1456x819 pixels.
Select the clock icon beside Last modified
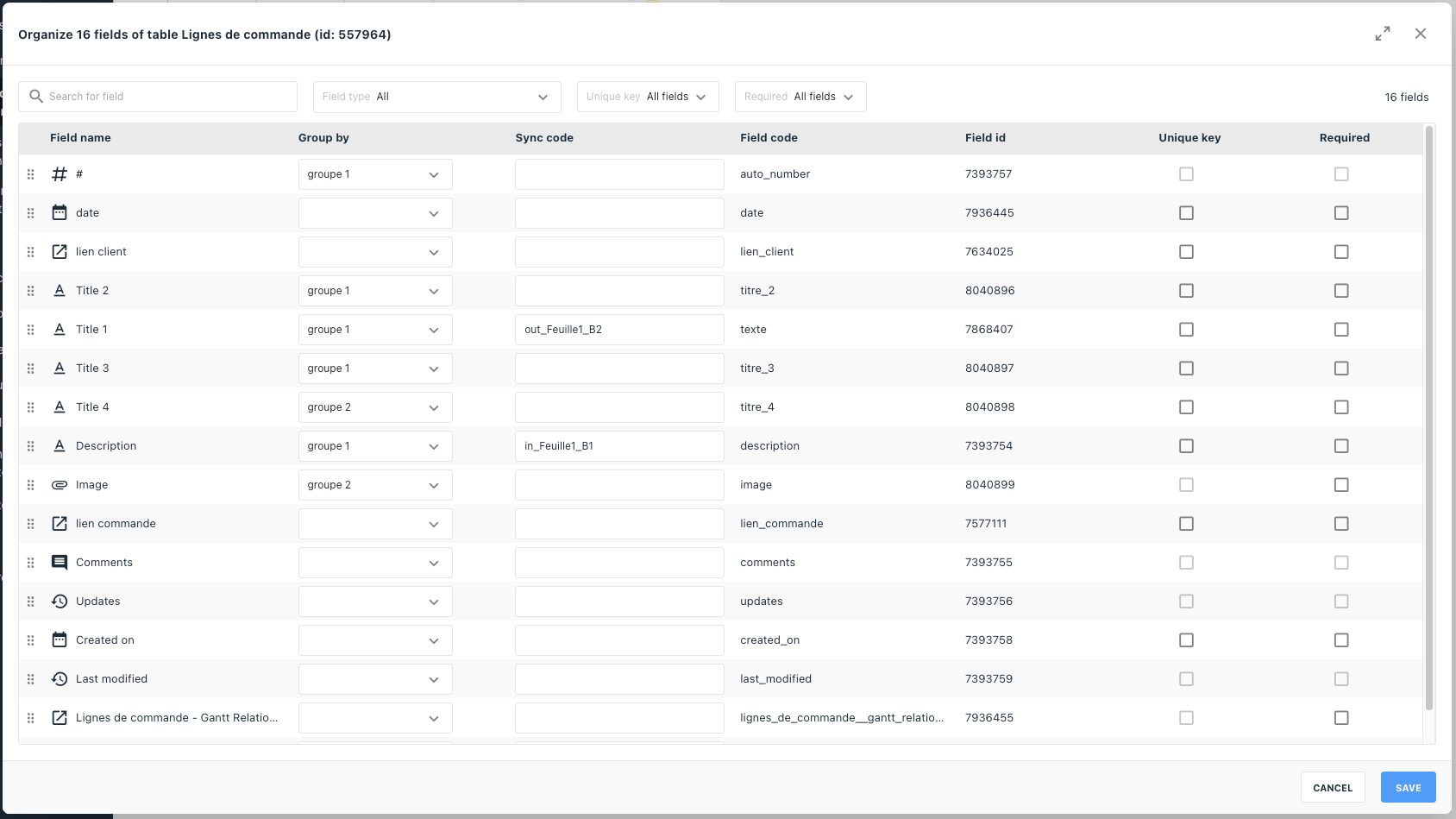(59, 678)
